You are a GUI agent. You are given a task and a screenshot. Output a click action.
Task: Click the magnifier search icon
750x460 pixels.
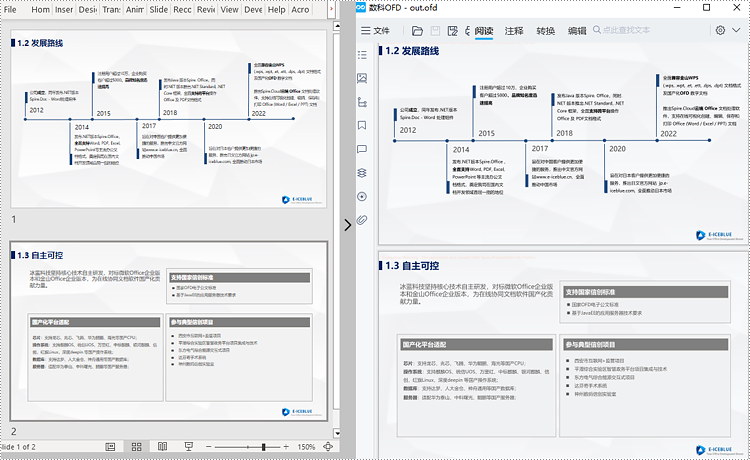pyautogui.click(x=597, y=30)
